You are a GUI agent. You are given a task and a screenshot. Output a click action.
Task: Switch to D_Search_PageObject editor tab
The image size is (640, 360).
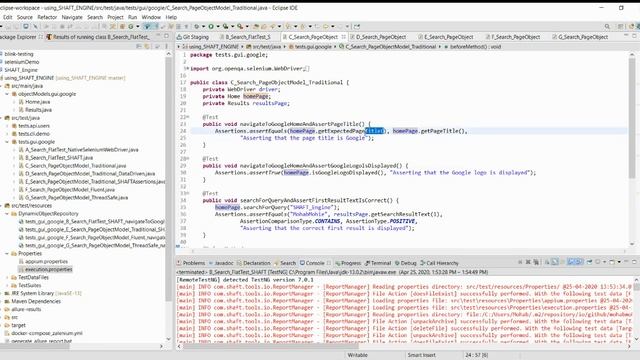tap(377, 37)
